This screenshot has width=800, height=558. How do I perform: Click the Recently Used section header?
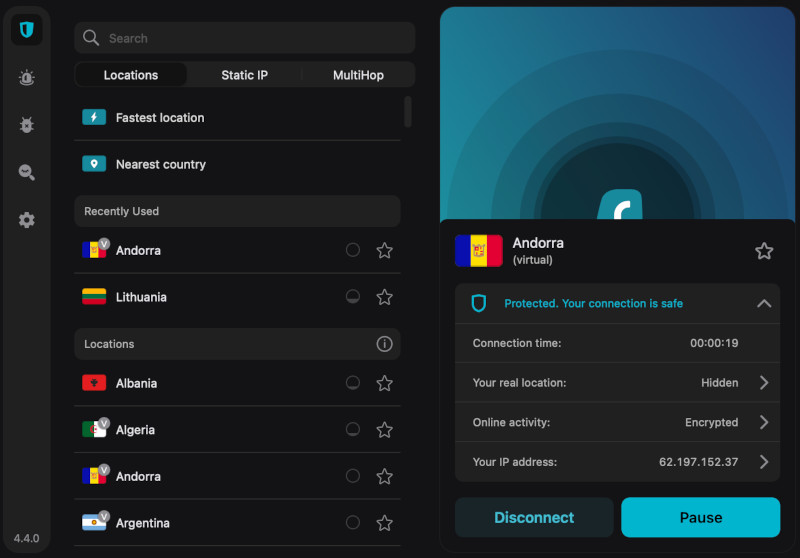[x=237, y=211]
